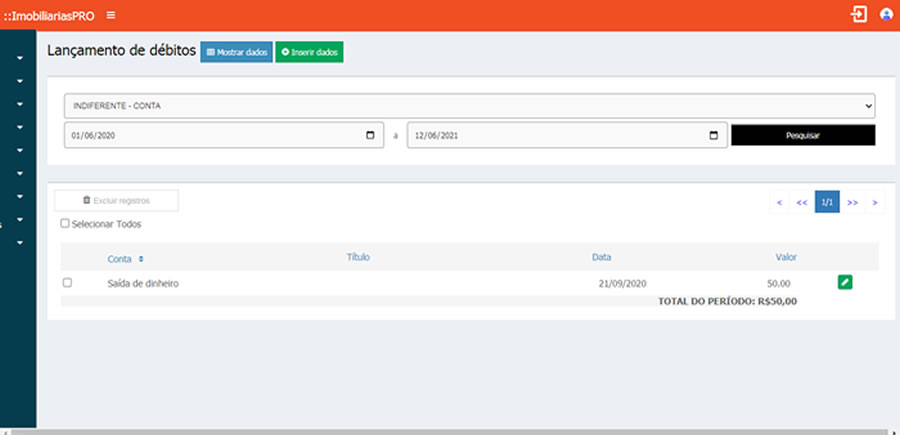900x435 pixels.
Task: Click the black Pesquisar button
Action: (x=803, y=135)
